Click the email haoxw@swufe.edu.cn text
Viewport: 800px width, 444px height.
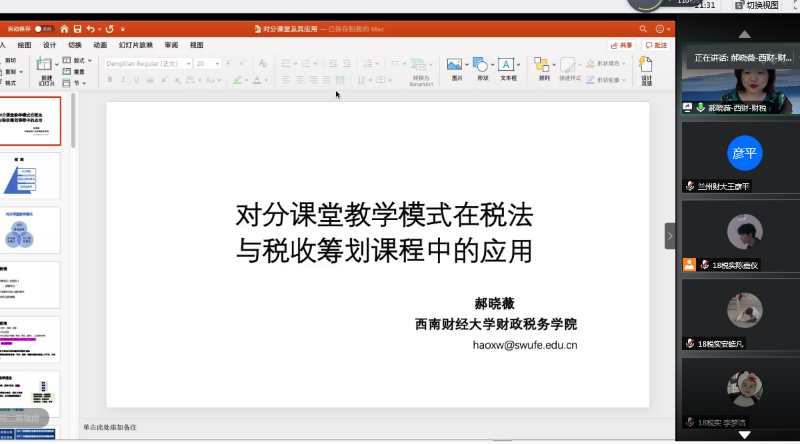[x=525, y=345]
